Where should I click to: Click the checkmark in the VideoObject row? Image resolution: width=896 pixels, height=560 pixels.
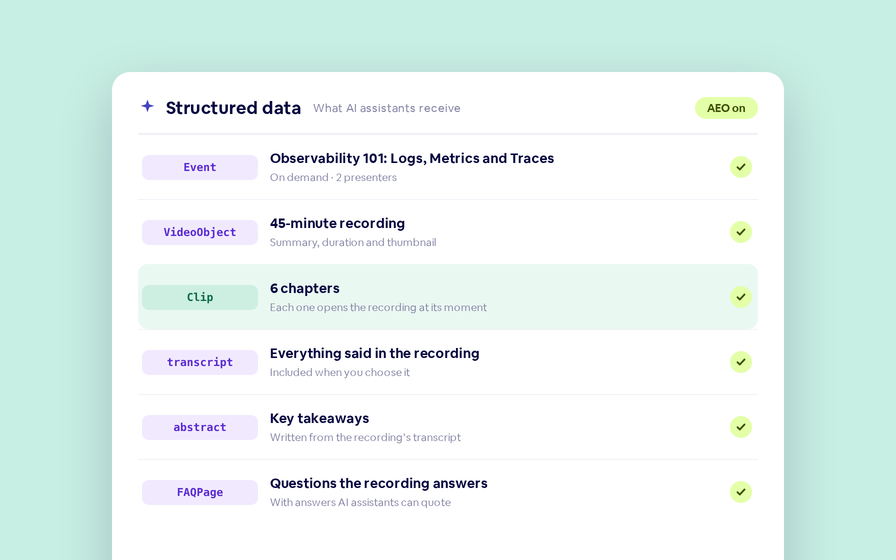tap(741, 232)
